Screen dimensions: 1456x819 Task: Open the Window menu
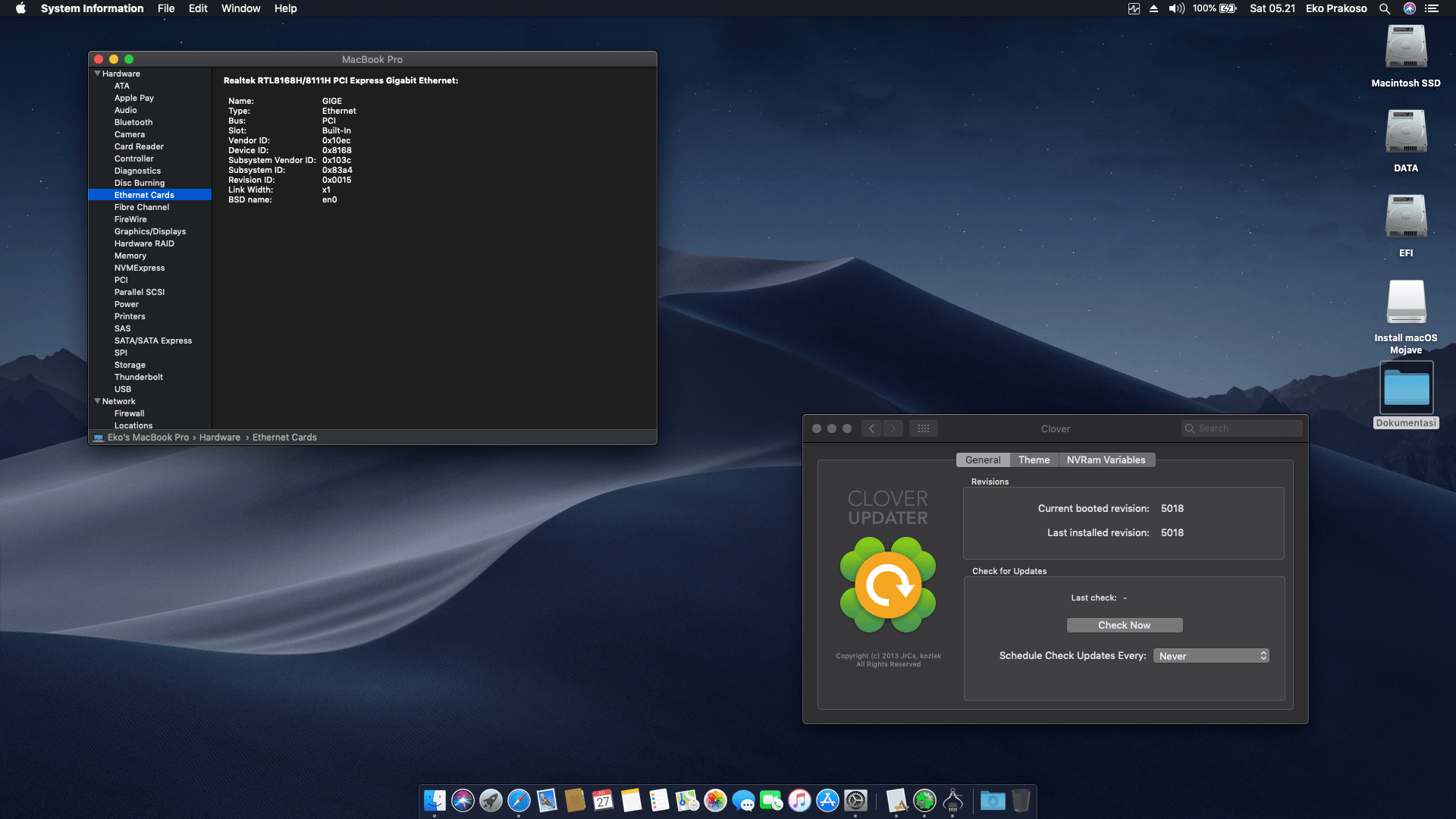pos(240,8)
